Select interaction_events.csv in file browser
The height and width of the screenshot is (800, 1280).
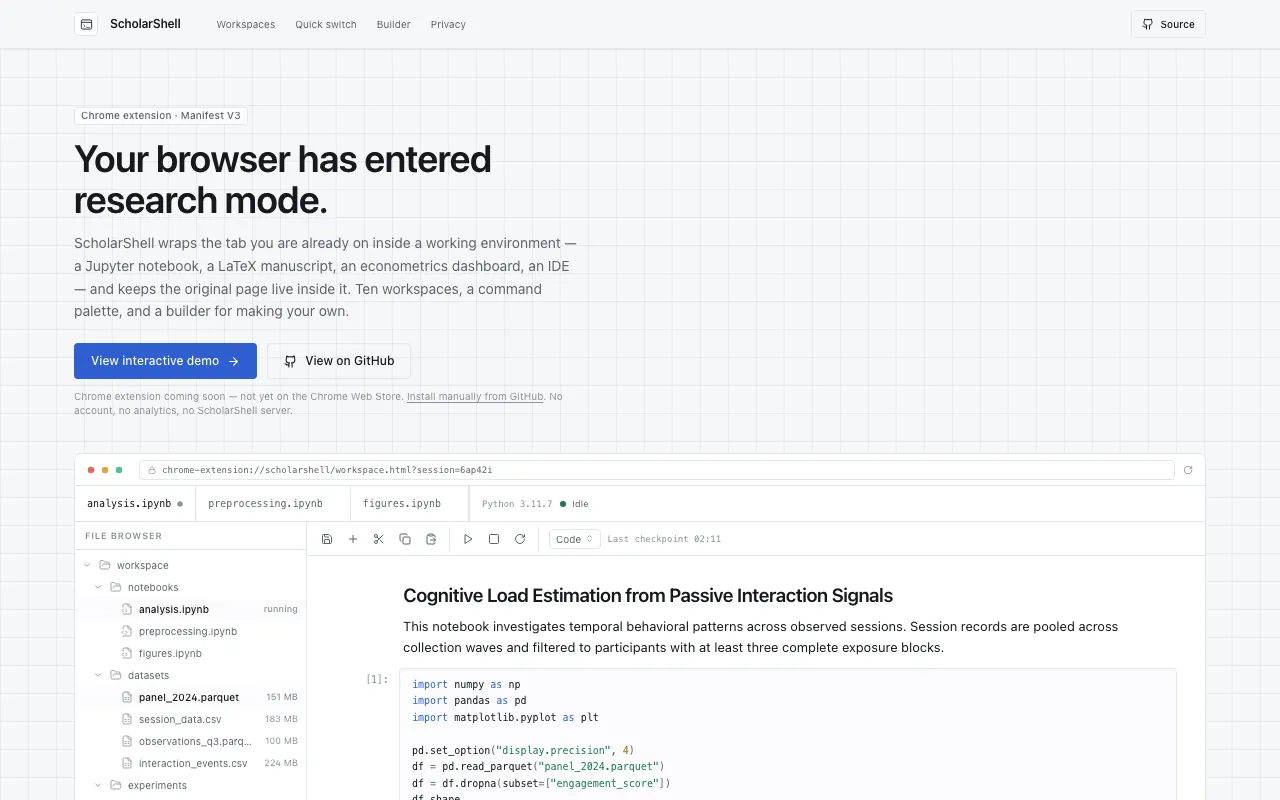pos(191,763)
